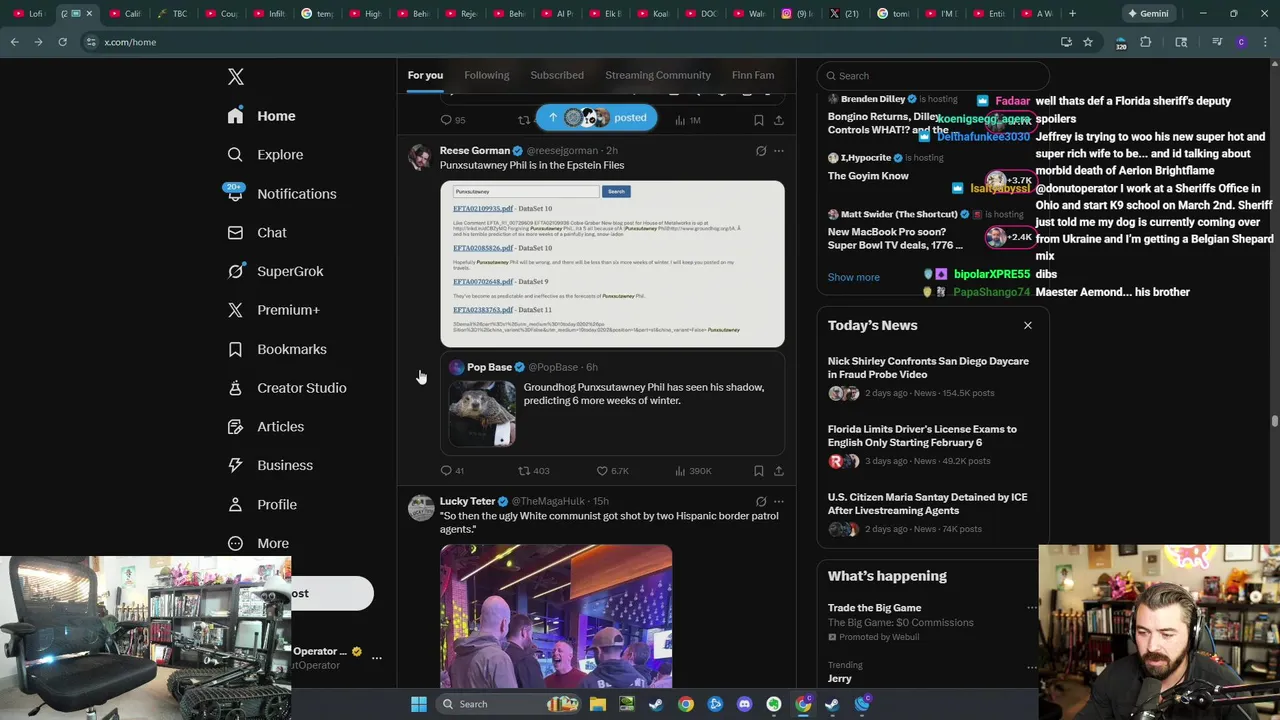The width and height of the screenshot is (1280, 720).
Task: Open Notifications in the sidebar
Action: 282,194
